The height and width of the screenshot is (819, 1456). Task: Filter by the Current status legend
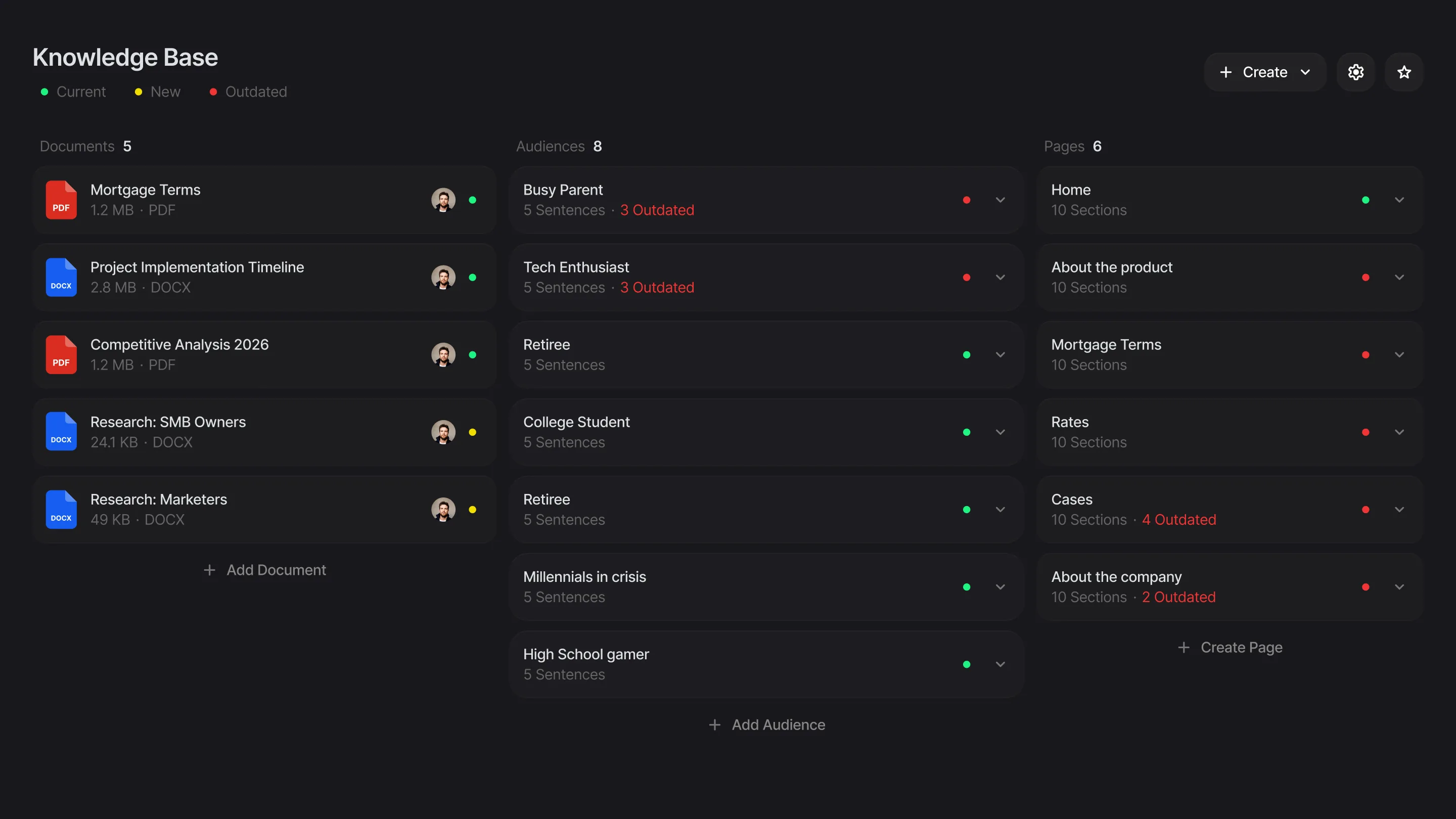coord(73,92)
